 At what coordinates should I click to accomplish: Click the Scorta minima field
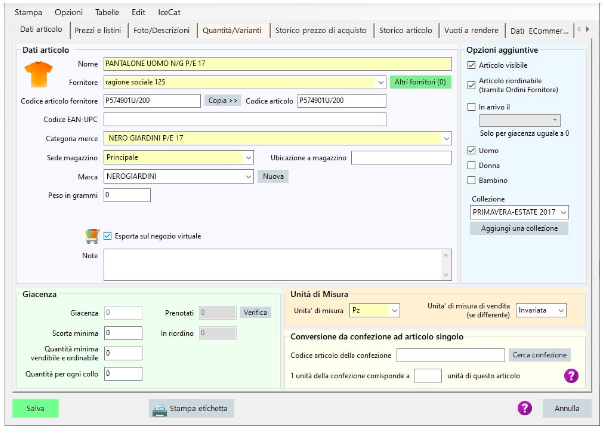coord(123,333)
